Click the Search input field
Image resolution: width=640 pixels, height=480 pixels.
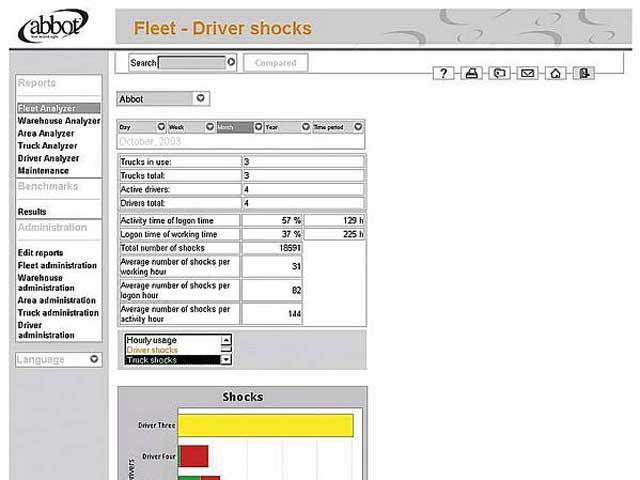tap(192, 62)
